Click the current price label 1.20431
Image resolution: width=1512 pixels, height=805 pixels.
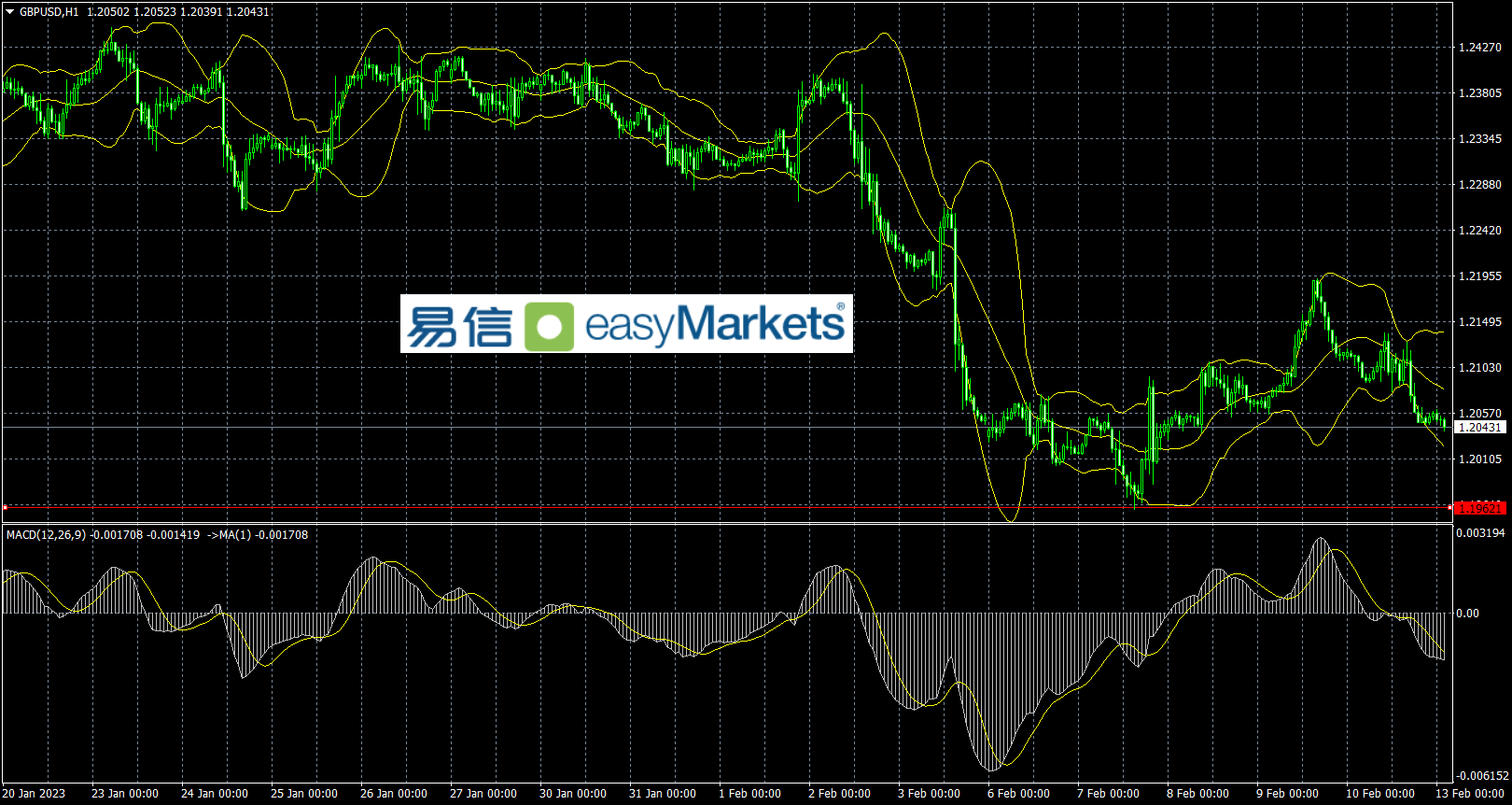[1479, 427]
